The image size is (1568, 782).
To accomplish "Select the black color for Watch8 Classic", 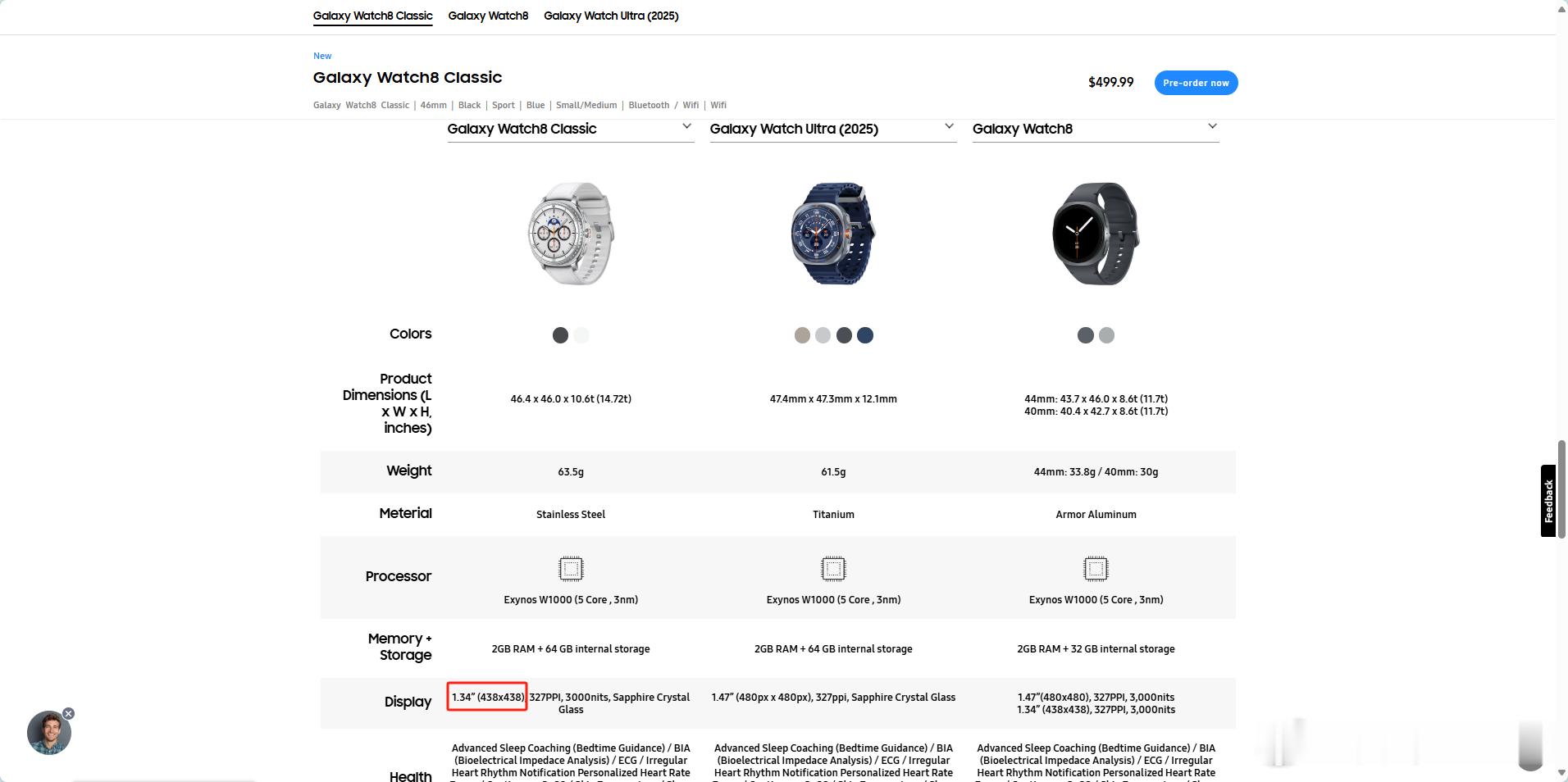I will click(x=560, y=335).
